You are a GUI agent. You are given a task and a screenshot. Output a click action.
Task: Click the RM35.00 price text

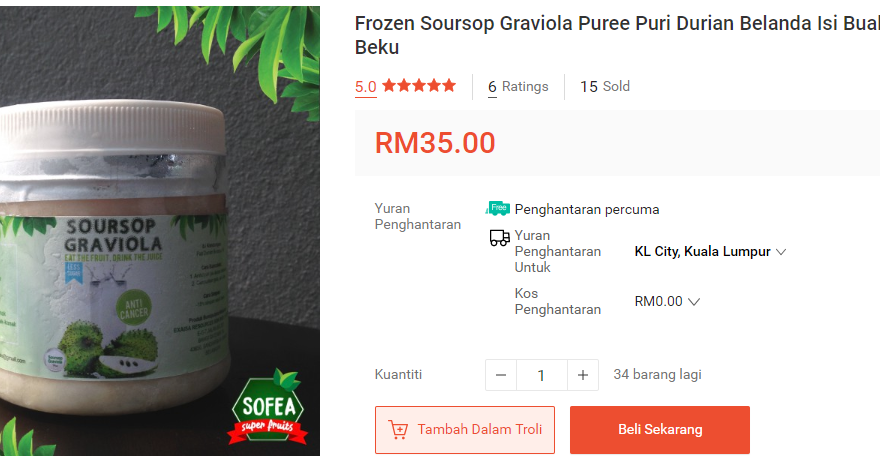(x=435, y=143)
